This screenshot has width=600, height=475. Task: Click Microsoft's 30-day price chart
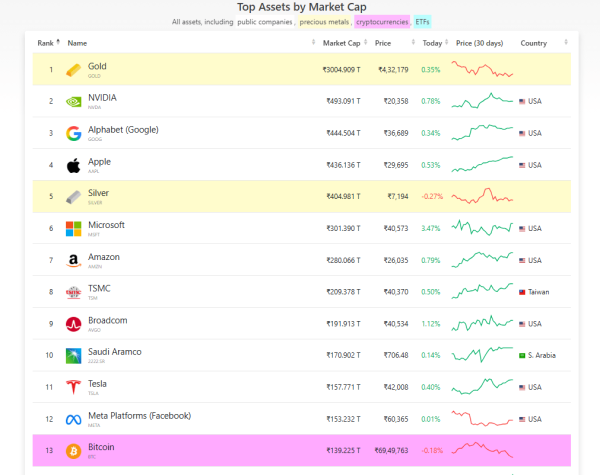click(x=482, y=228)
